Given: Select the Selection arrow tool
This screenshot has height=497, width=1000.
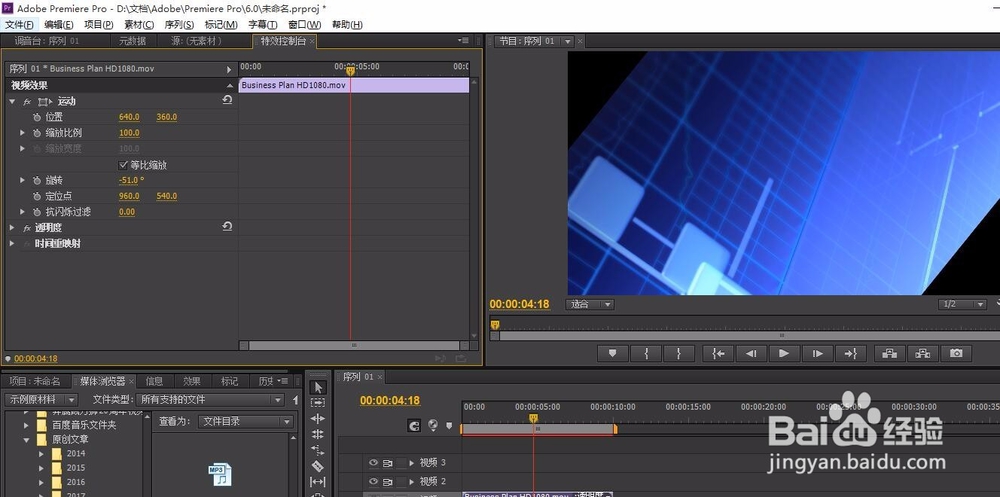Looking at the screenshot, I should point(318,387).
